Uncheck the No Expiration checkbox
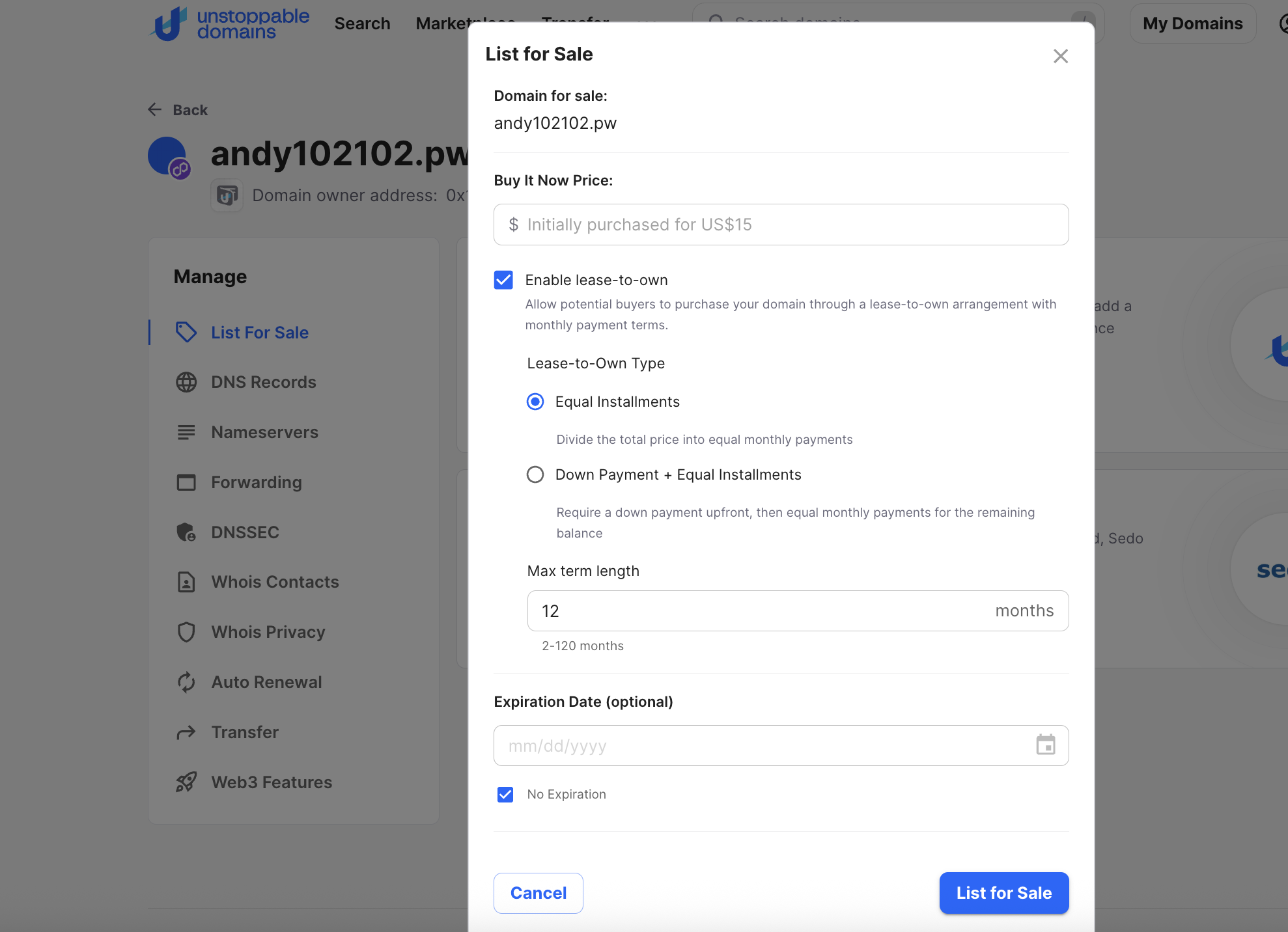The image size is (1288, 932). (x=505, y=794)
